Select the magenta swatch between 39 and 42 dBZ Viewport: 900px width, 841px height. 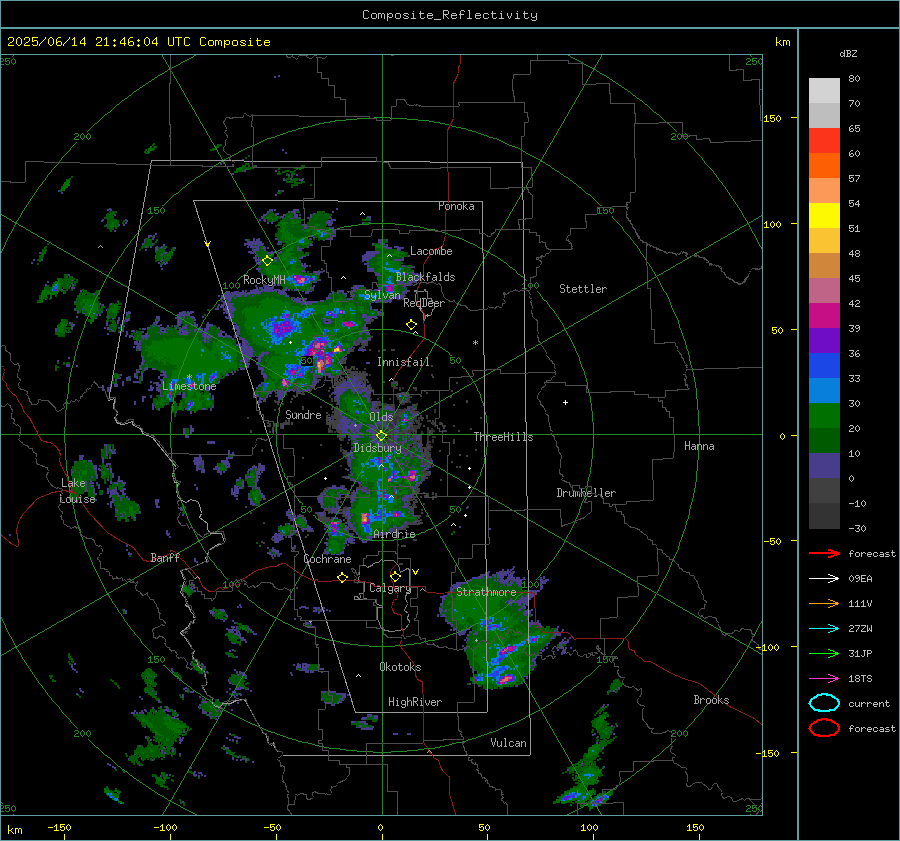tap(824, 316)
